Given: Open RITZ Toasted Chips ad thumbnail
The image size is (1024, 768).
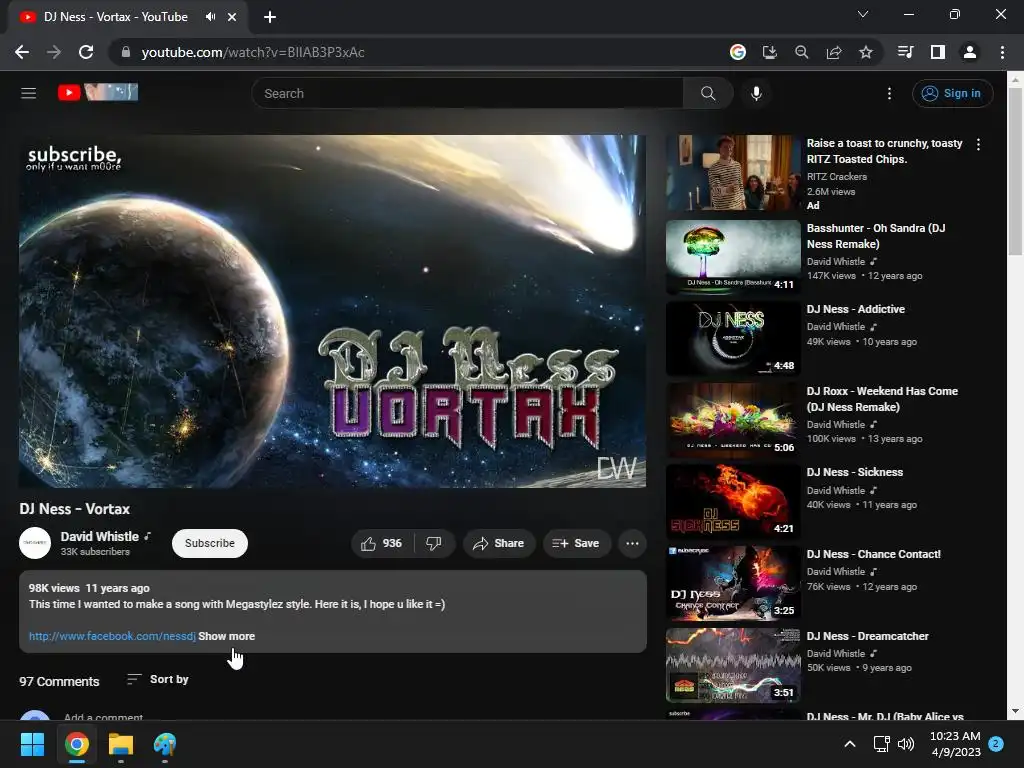Looking at the screenshot, I should (733, 173).
